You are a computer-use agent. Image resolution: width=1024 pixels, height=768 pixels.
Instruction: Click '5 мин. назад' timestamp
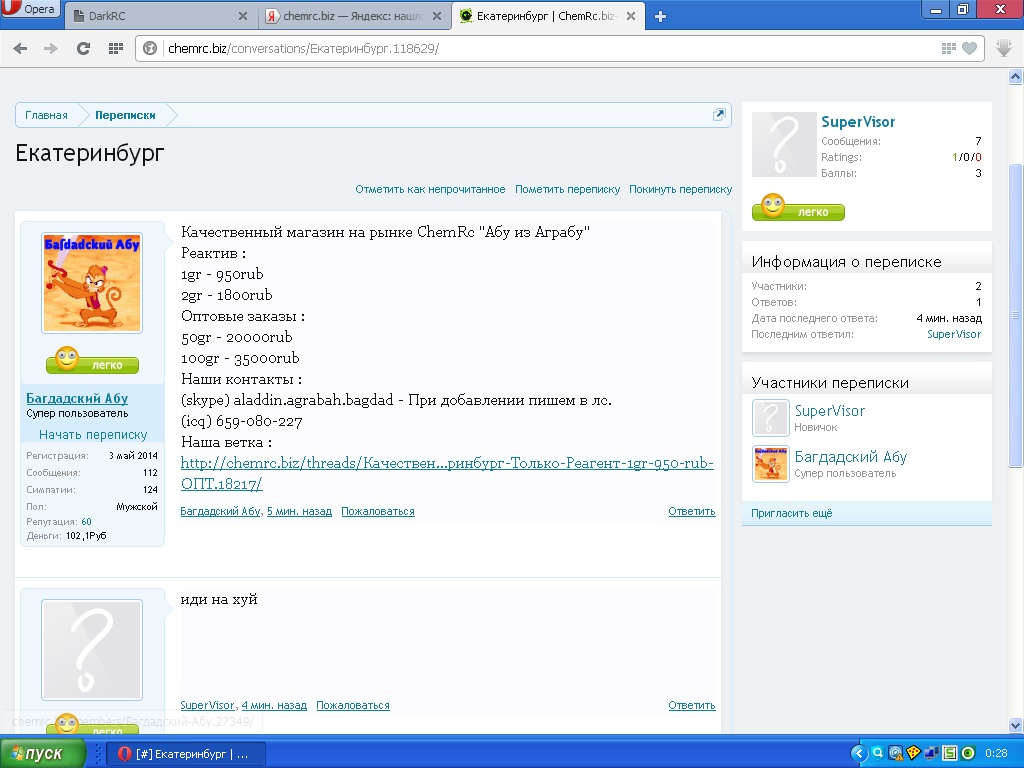pos(299,511)
